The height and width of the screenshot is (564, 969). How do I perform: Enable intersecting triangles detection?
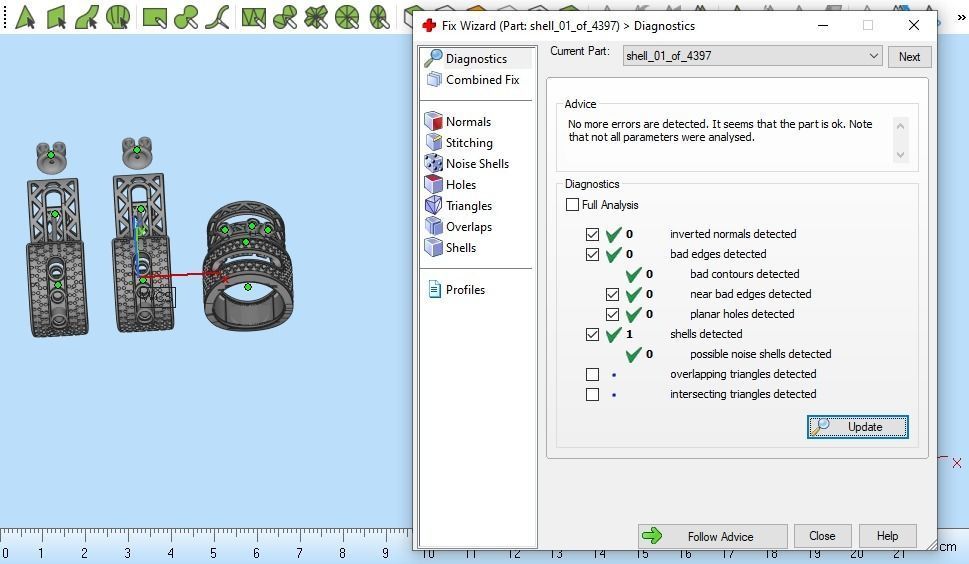pos(592,394)
